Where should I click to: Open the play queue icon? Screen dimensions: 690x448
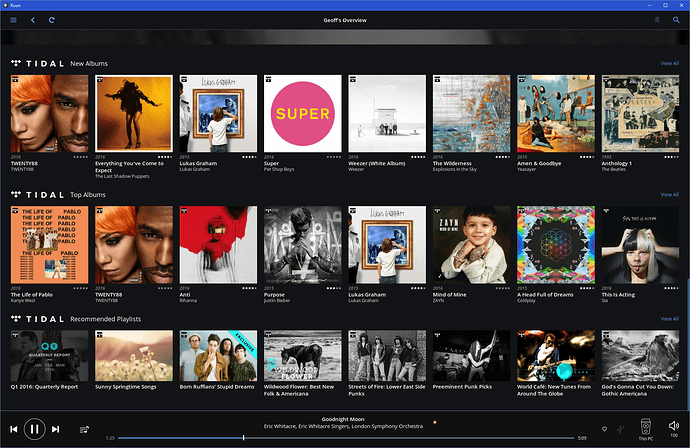point(84,429)
